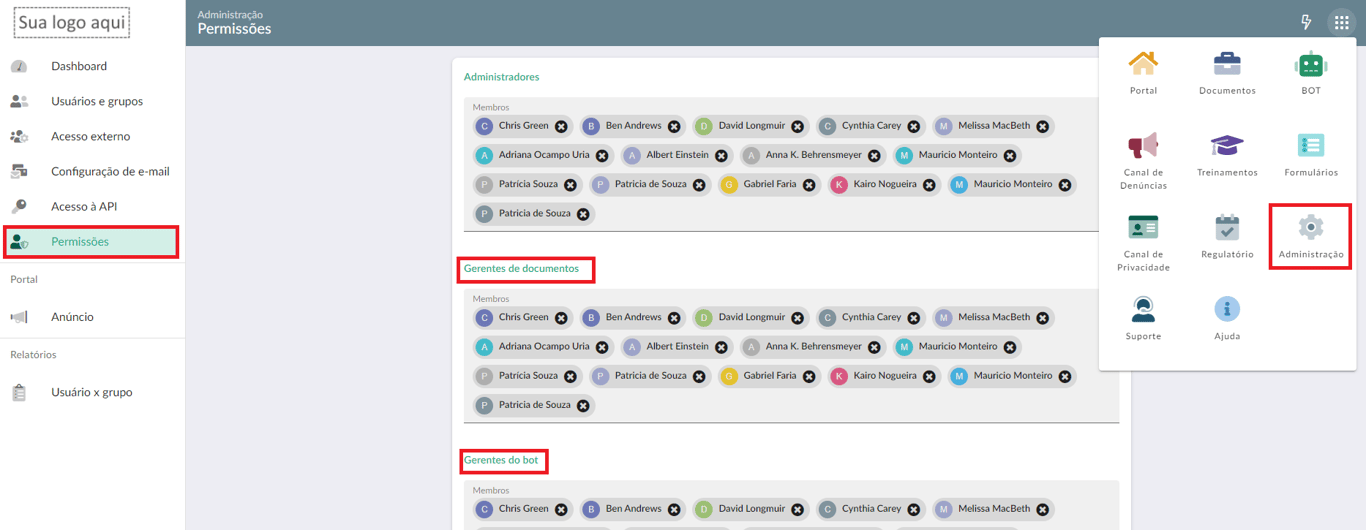Image resolution: width=1366 pixels, height=530 pixels.
Task: Open the Portal app
Action: [1143, 72]
